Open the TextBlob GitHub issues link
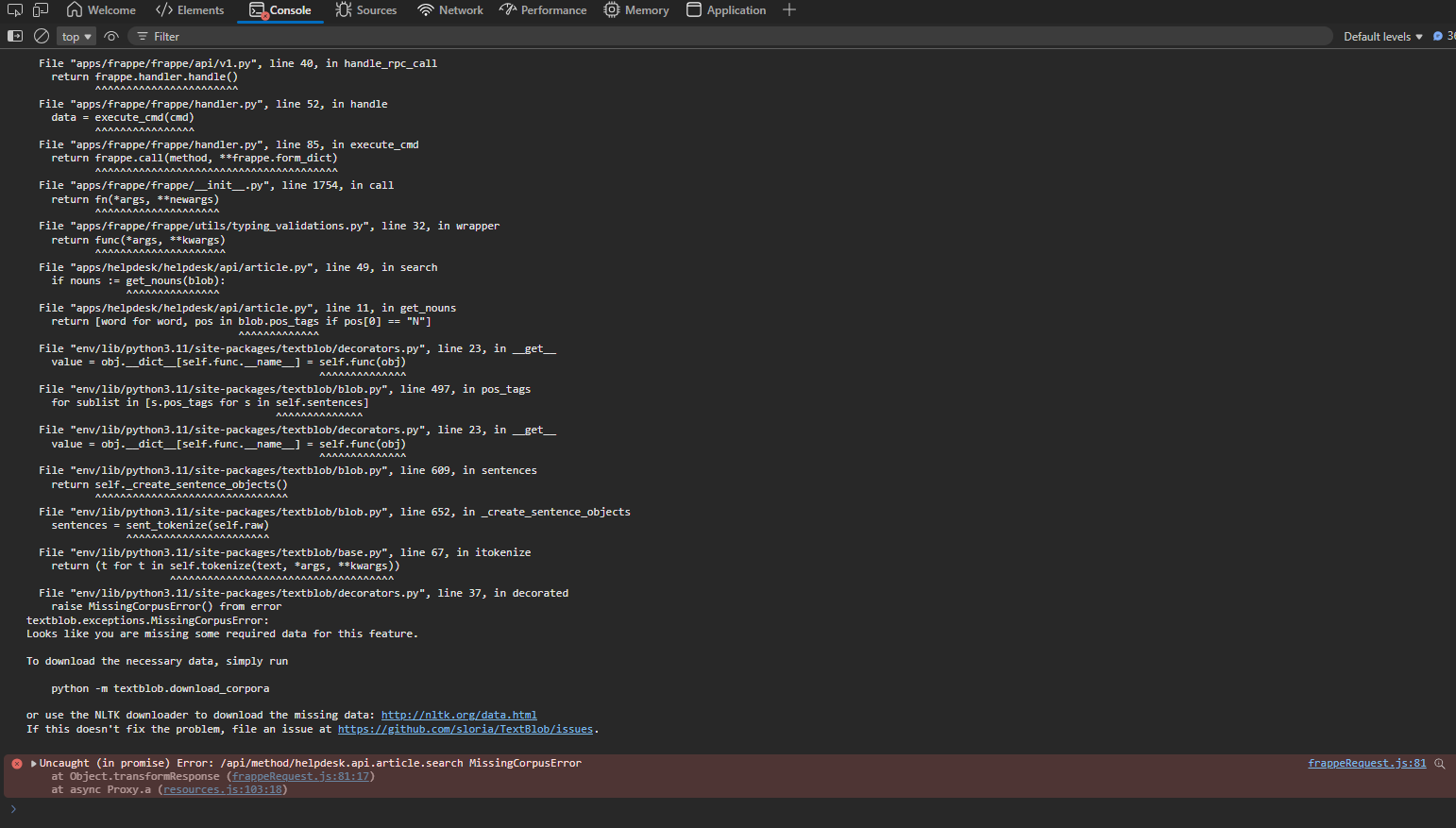 (466, 729)
